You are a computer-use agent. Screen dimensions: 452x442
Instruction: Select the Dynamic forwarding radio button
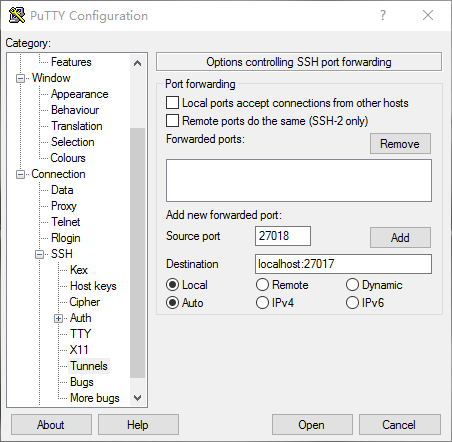(x=352, y=285)
